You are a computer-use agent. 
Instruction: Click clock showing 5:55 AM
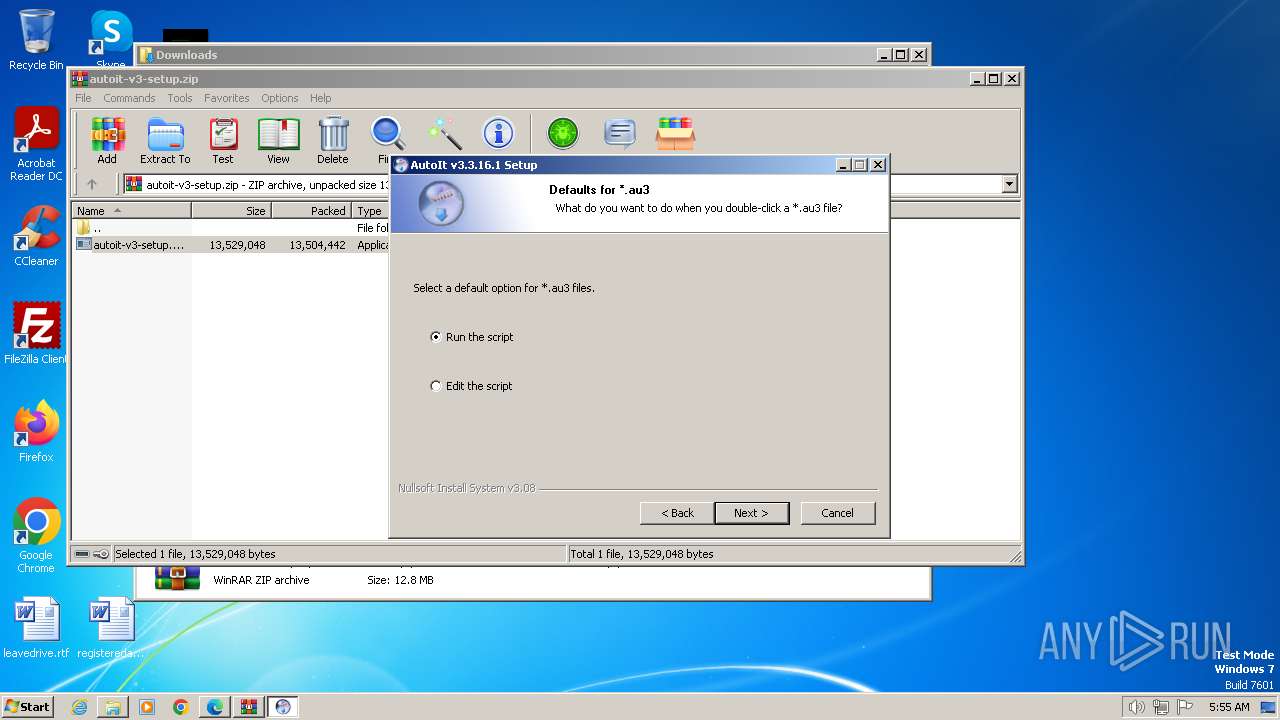click(1229, 707)
